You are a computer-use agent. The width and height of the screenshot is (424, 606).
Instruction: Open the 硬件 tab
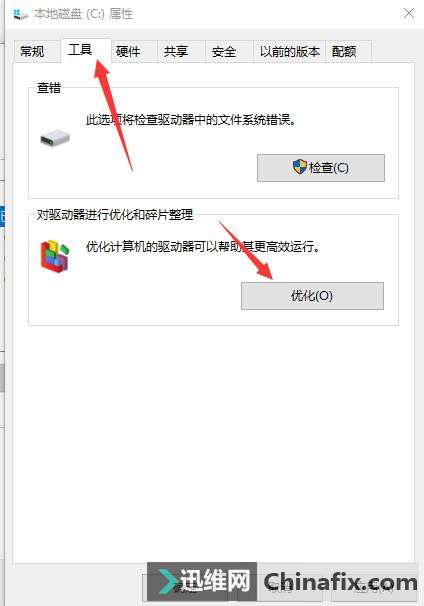pyautogui.click(x=128, y=51)
